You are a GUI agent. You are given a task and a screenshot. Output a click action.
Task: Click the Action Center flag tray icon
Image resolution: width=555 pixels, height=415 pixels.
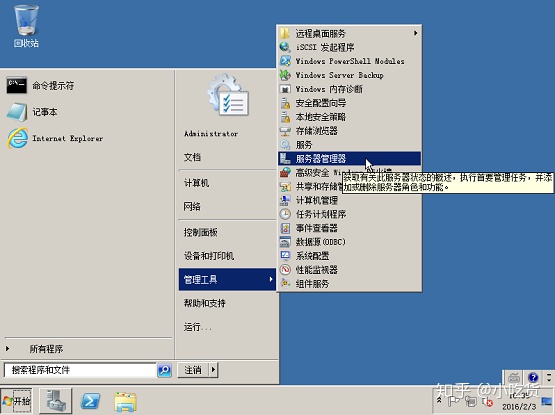[453, 401]
